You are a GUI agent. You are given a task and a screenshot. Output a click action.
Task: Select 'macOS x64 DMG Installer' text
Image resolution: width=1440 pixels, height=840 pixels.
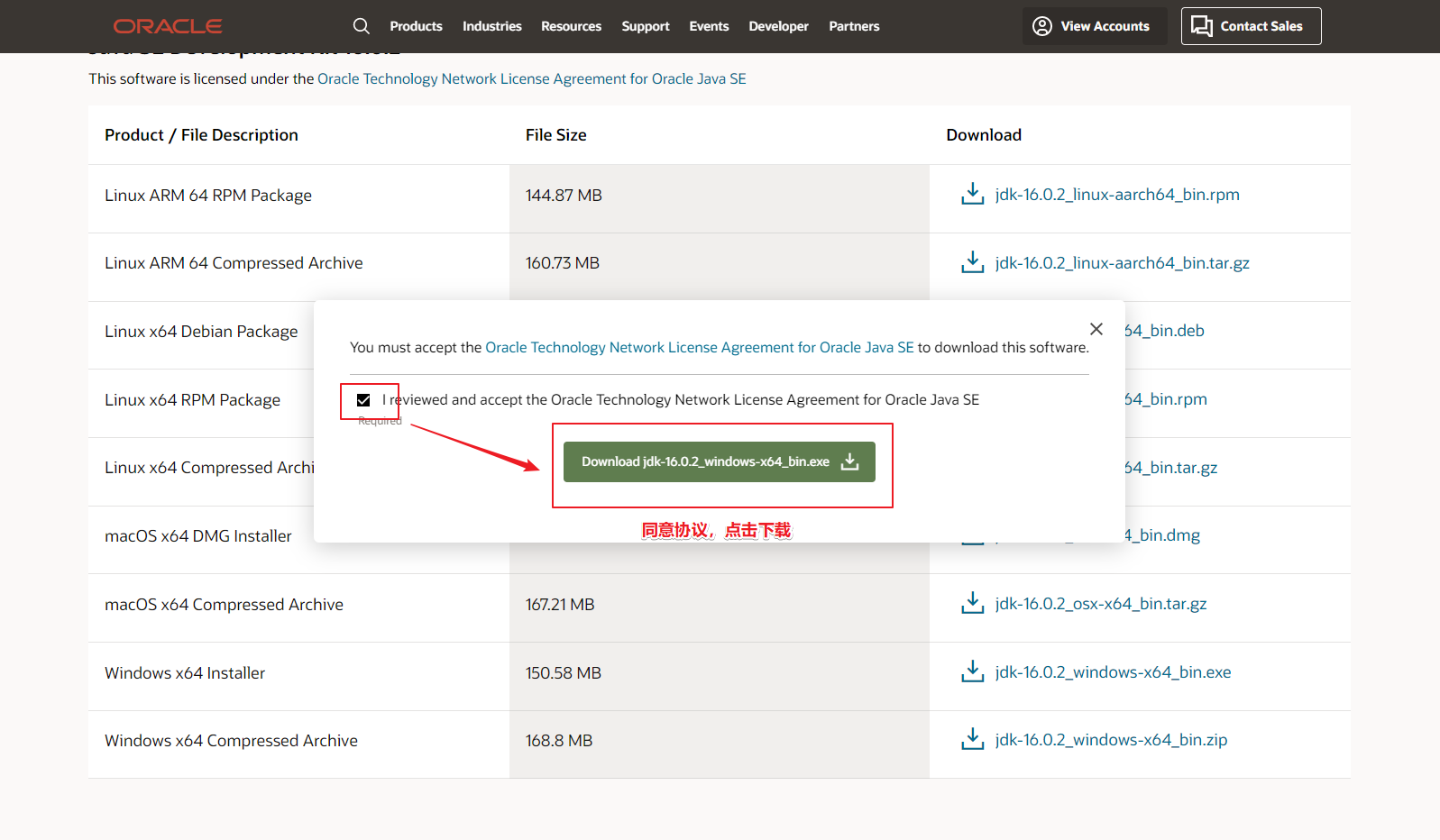pos(198,535)
